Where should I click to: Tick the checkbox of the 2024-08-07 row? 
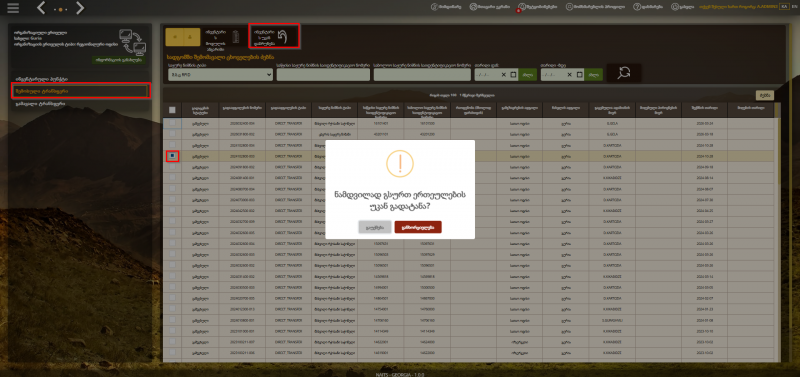click(172, 188)
